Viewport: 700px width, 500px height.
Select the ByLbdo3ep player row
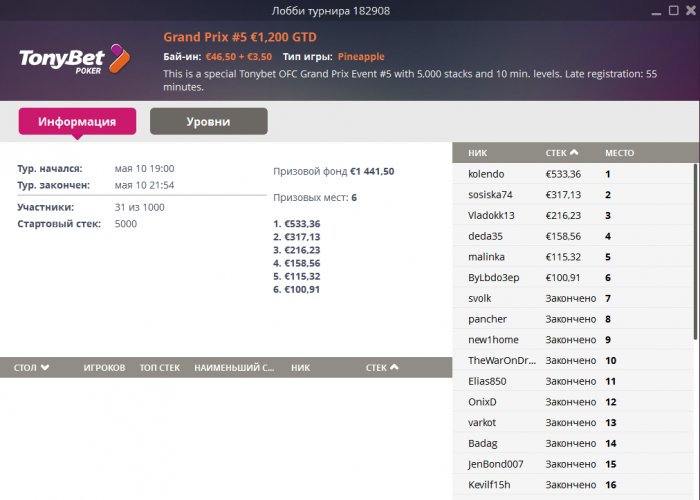494,277
